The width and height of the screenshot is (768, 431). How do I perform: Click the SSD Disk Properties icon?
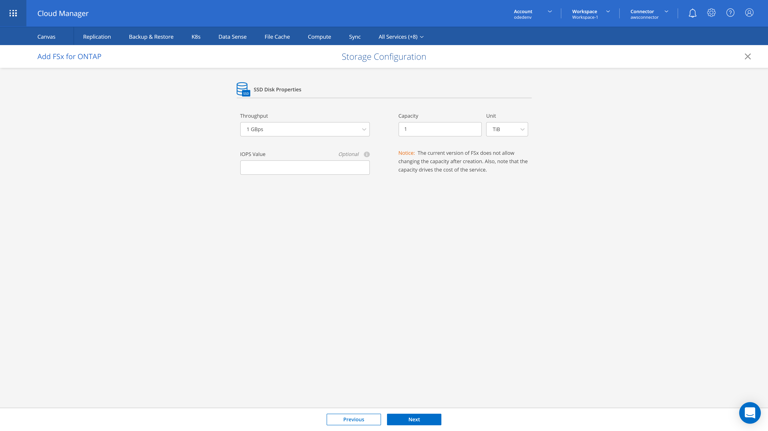(x=243, y=89)
